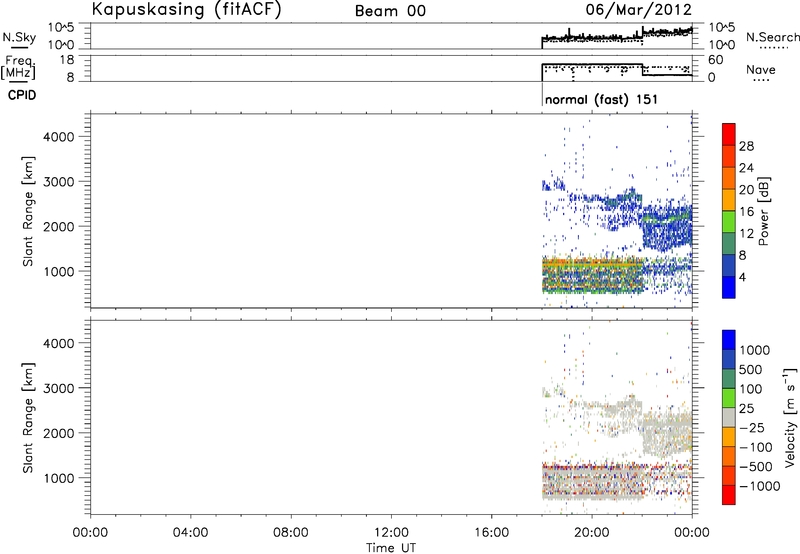Click the "CPID" row label
The width and height of the screenshot is (800, 554).
click(x=22, y=95)
